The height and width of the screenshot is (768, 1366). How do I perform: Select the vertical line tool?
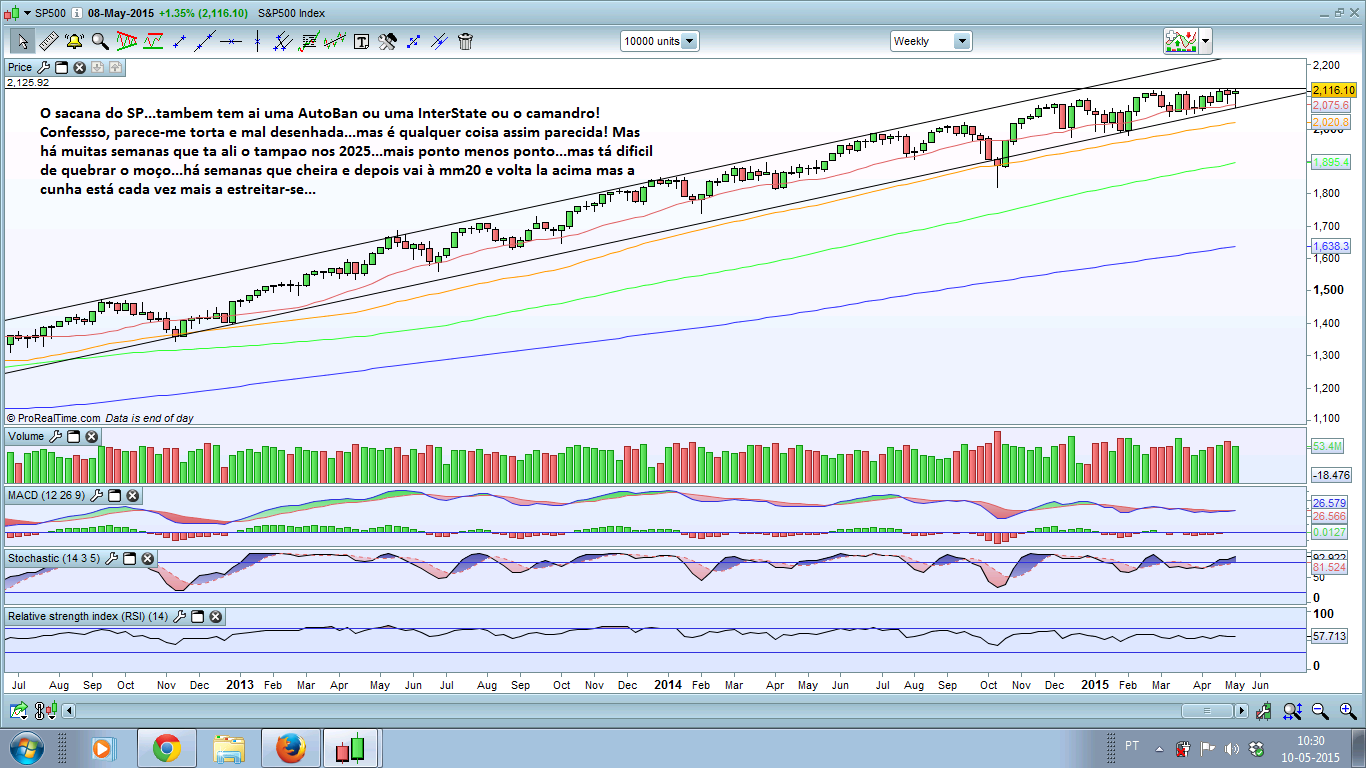258,41
